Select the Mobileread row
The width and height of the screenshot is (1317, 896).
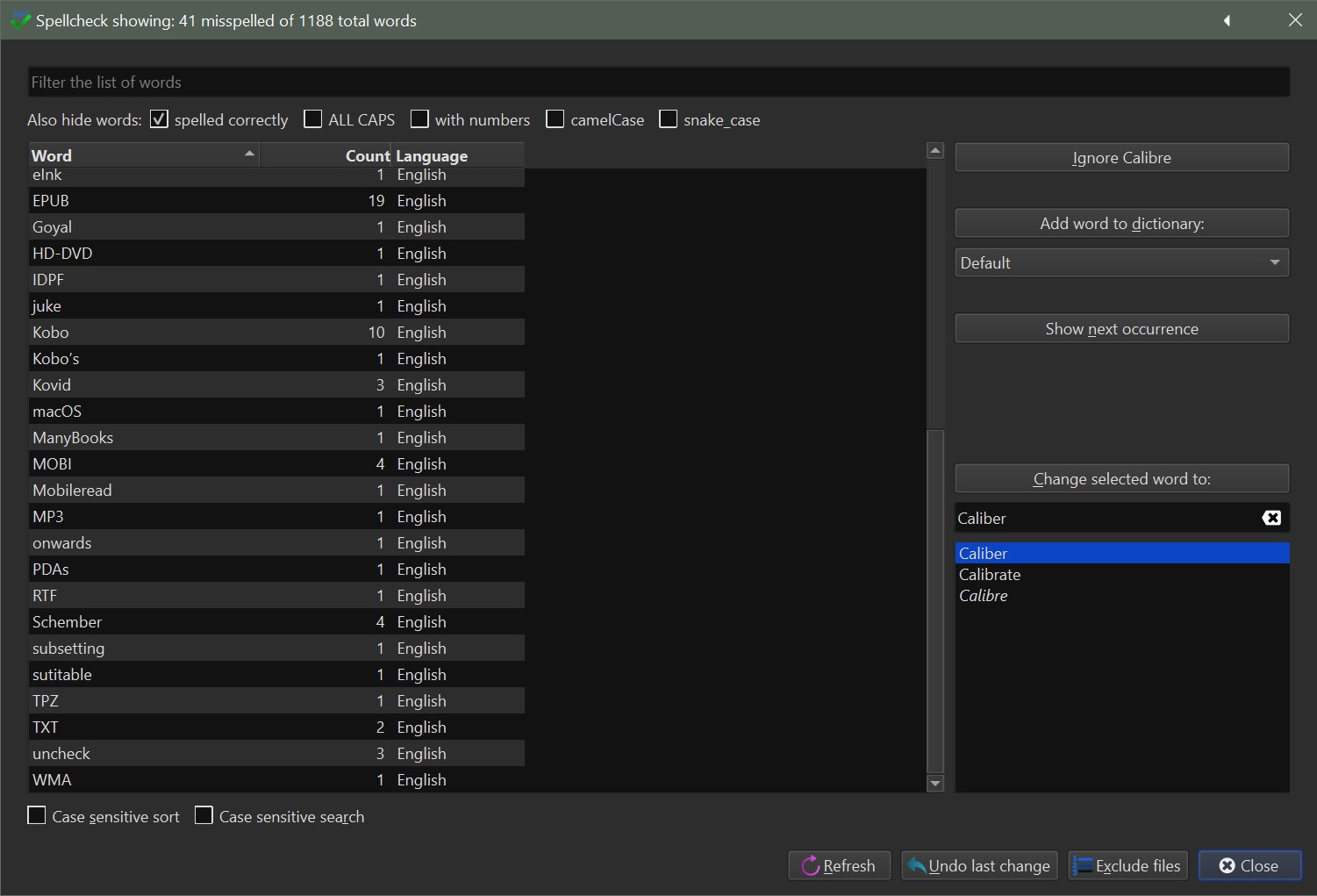276,491
